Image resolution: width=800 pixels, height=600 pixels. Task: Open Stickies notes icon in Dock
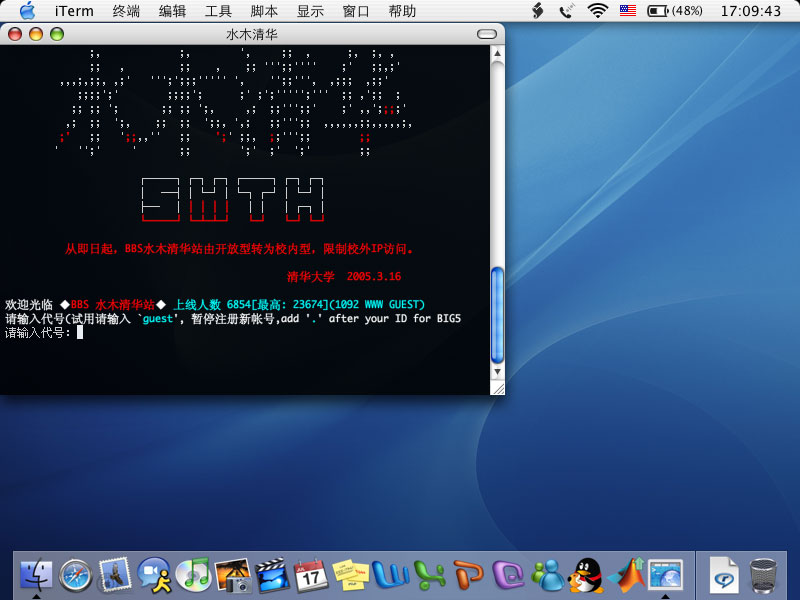[x=351, y=576]
